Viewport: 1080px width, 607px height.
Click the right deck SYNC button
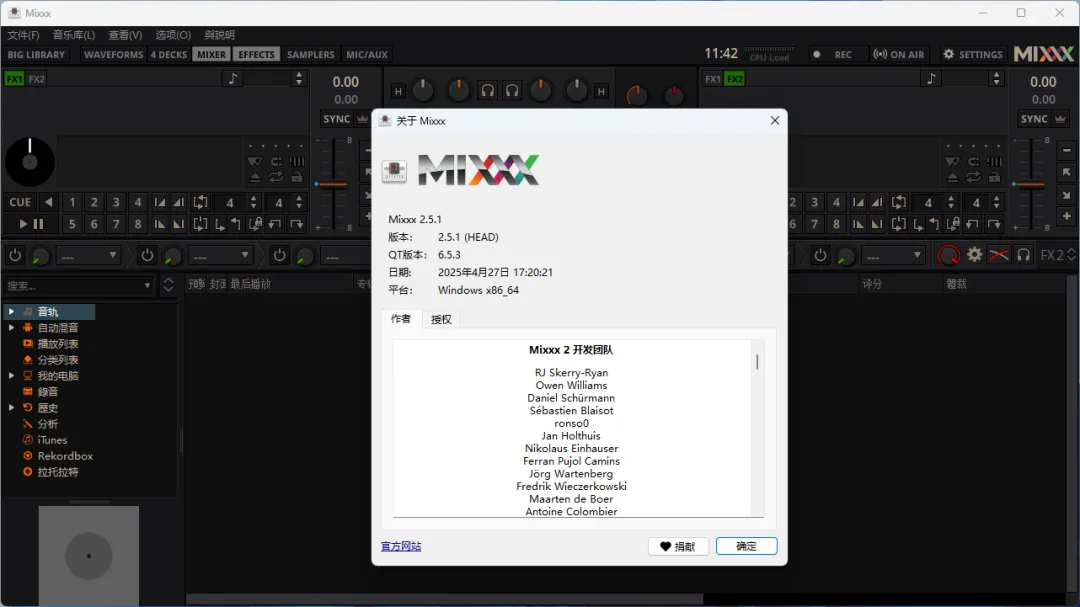[1035, 119]
